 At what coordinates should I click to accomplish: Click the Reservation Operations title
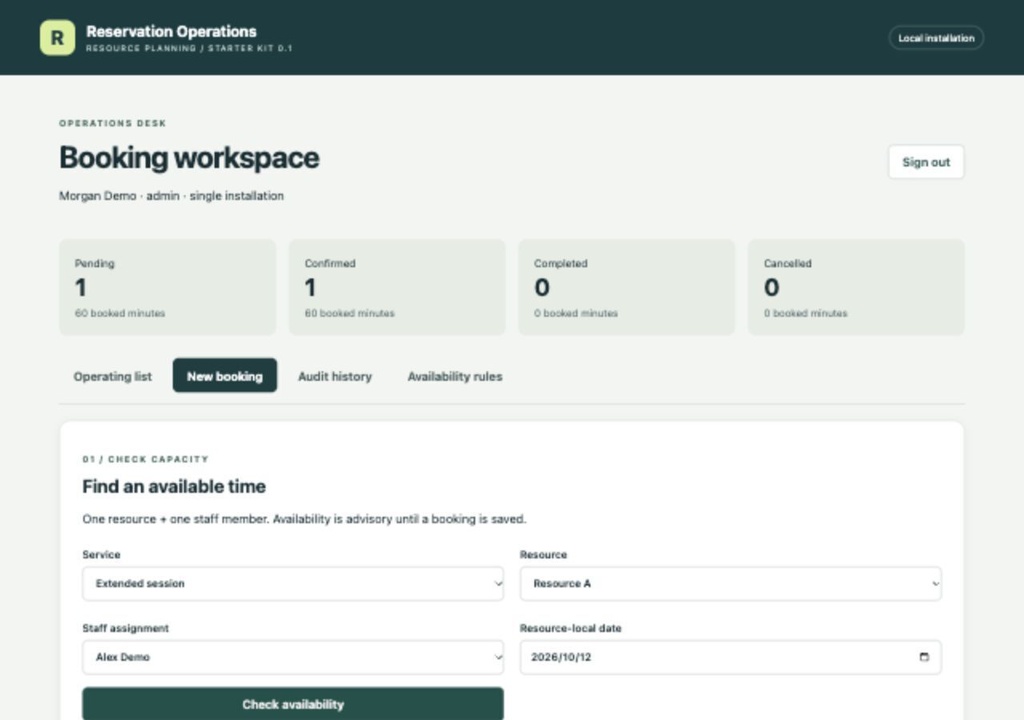171,31
